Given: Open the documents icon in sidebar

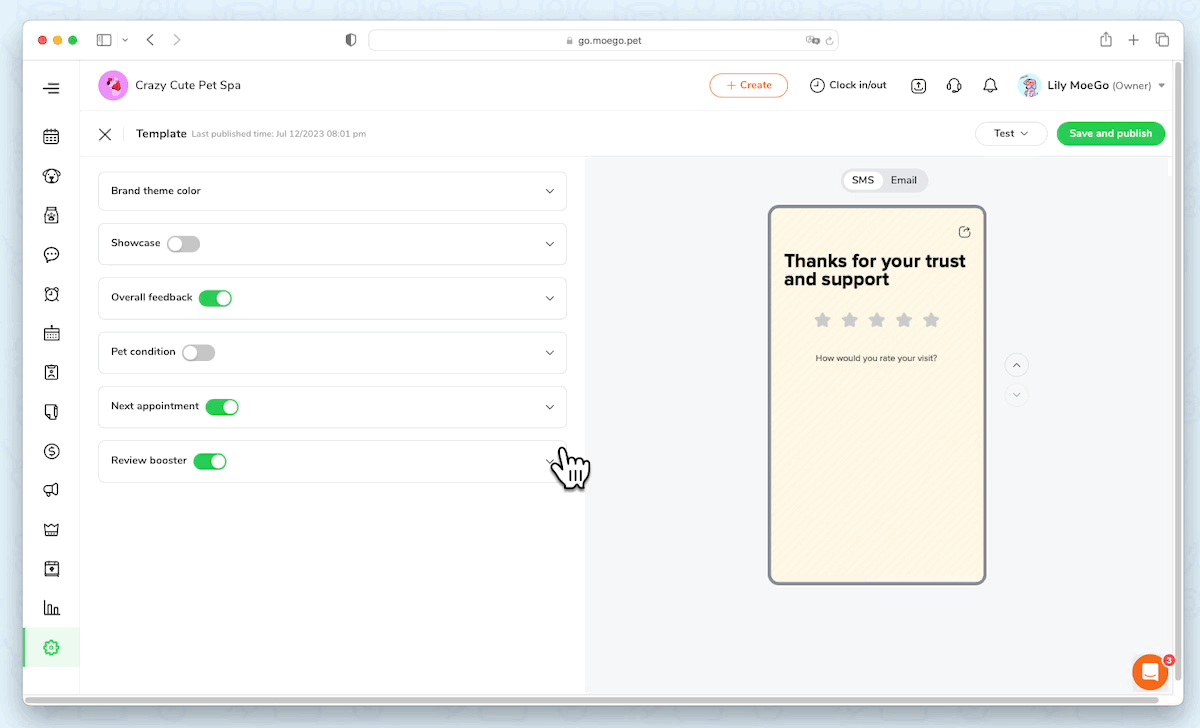Looking at the screenshot, I should click(51, 411).
